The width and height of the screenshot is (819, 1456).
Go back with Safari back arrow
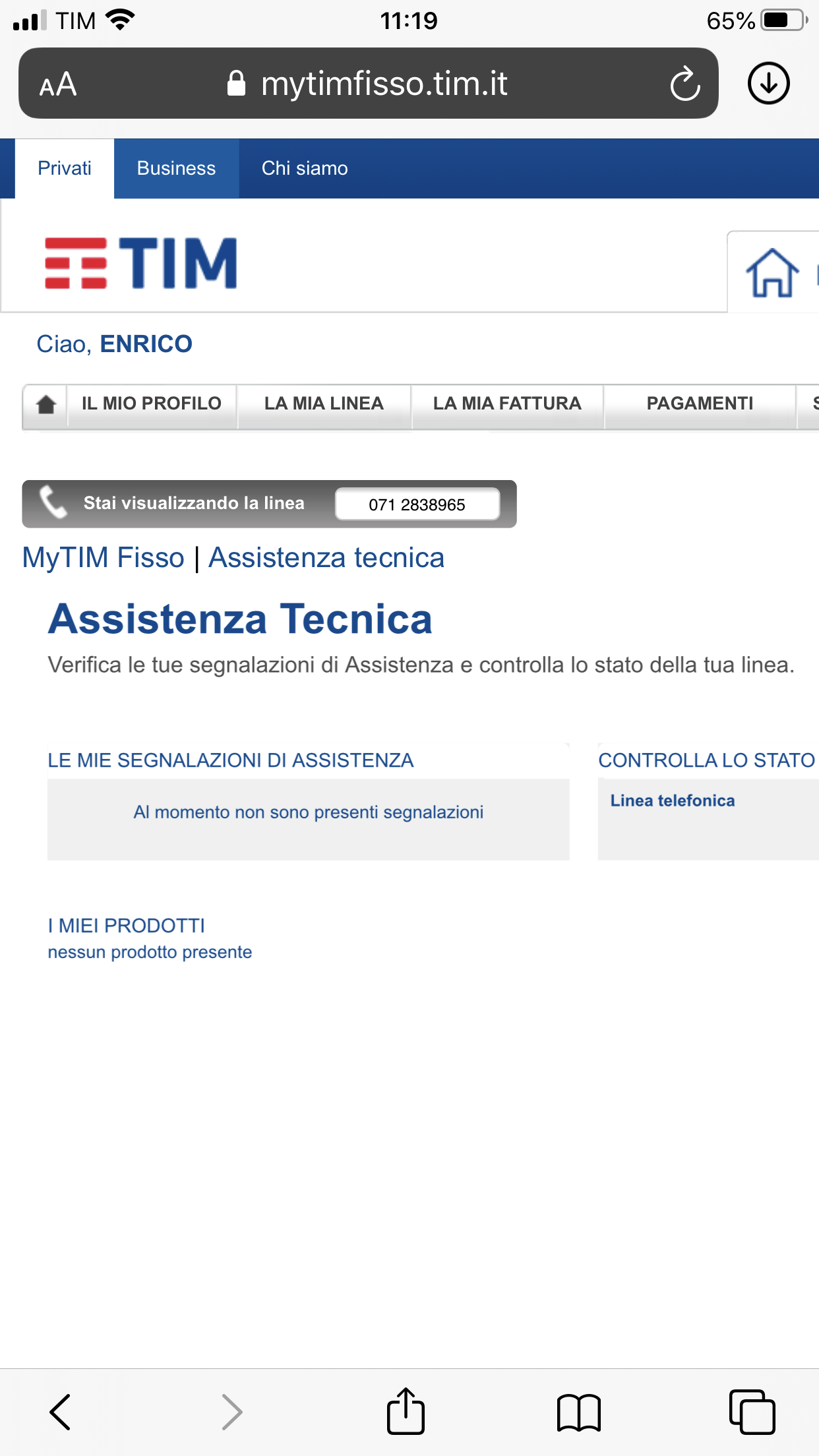tap(60, 1412)
